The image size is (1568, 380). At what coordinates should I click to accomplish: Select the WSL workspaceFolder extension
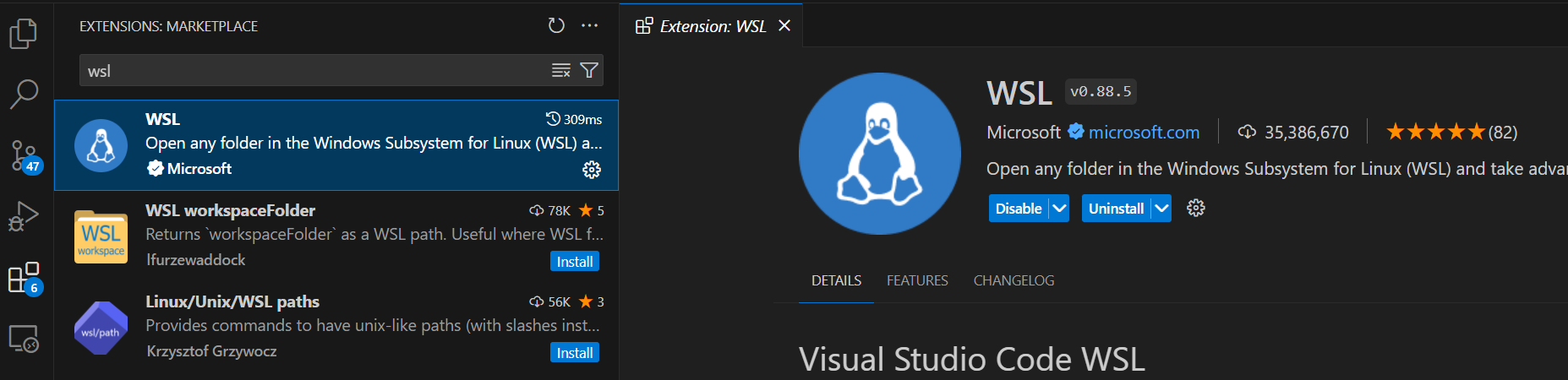pos(336,236)
